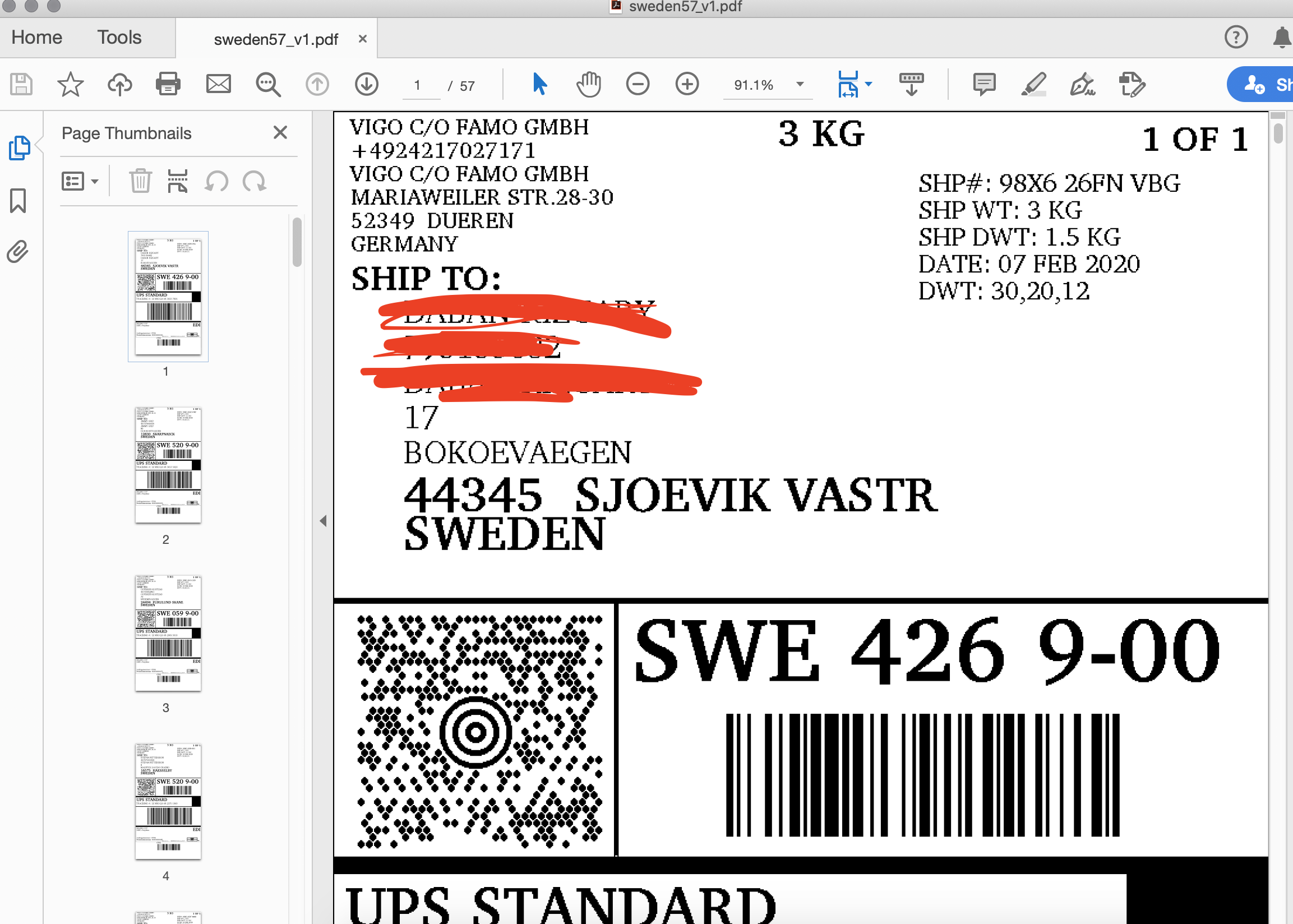This screenshot has height=924, width=1293.
Task: Click the "SHP DWT: 1.5 KG" text
Action: coord(1019,237)
